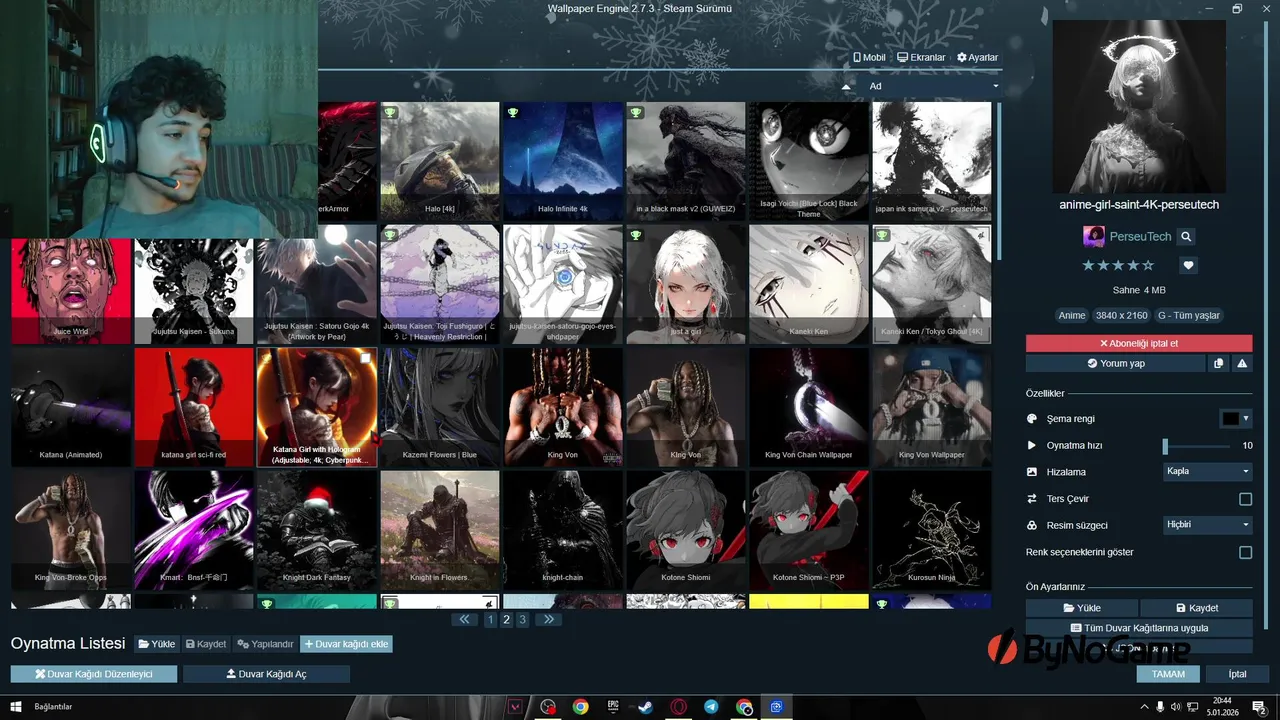
Task: Open the Mobil tab
Action: point(868,58)
